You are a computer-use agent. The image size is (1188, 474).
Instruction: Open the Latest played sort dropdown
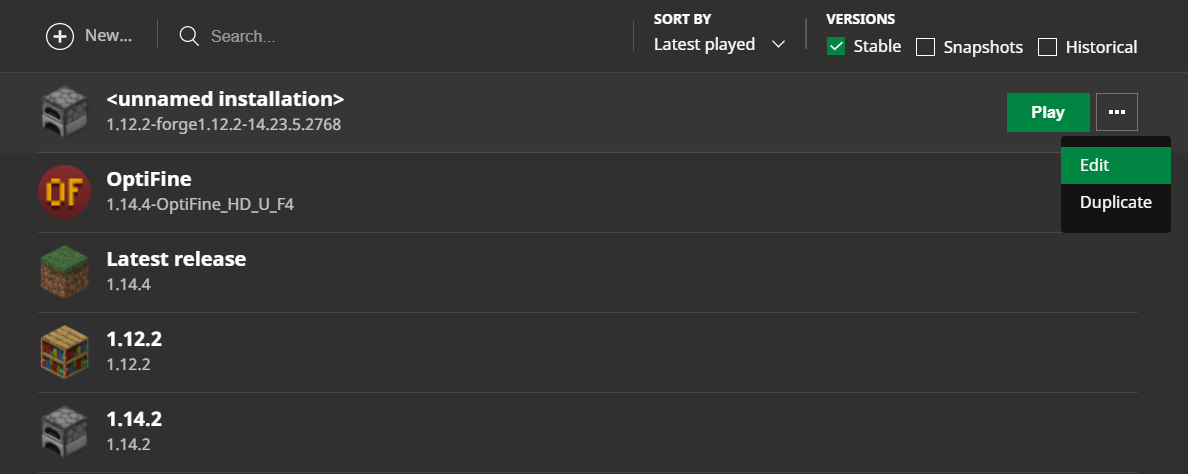coord(719,44)
